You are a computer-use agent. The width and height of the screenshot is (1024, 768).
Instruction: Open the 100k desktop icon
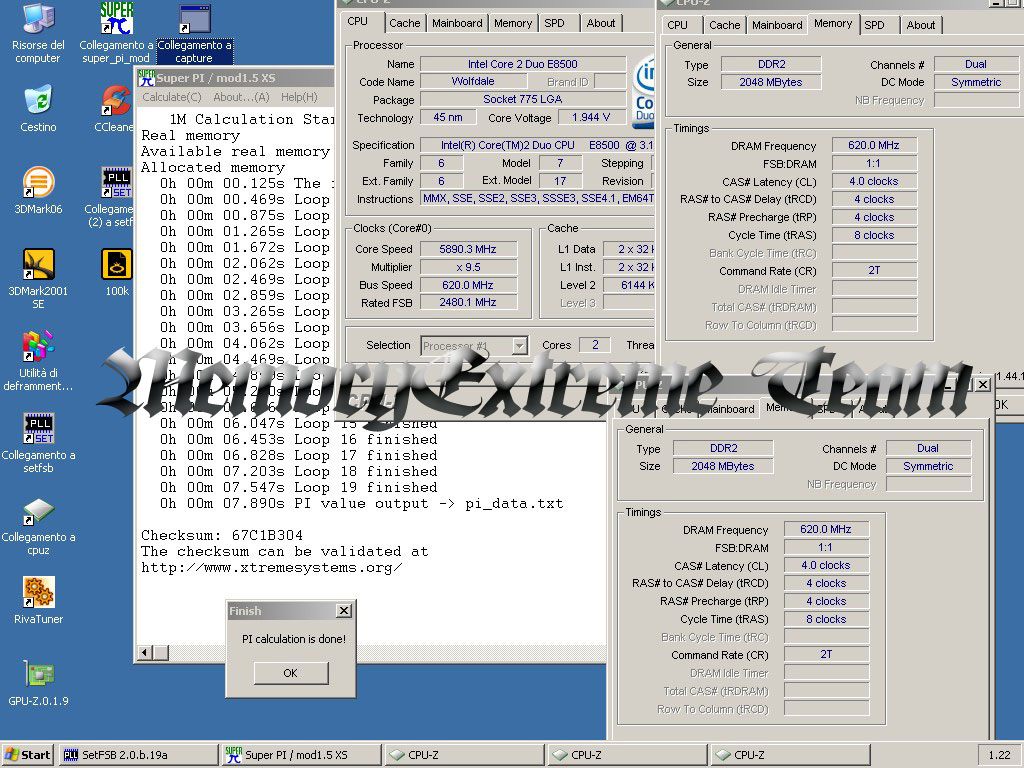[116, 265]
